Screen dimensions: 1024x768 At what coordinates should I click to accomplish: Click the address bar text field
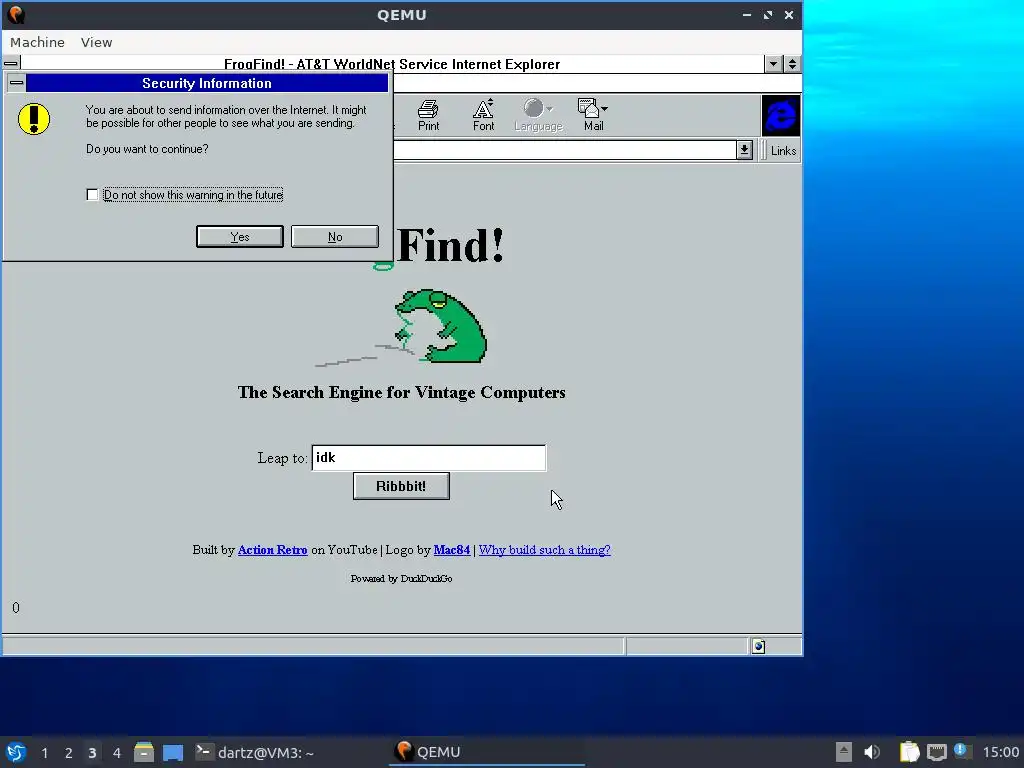point(565,150)
